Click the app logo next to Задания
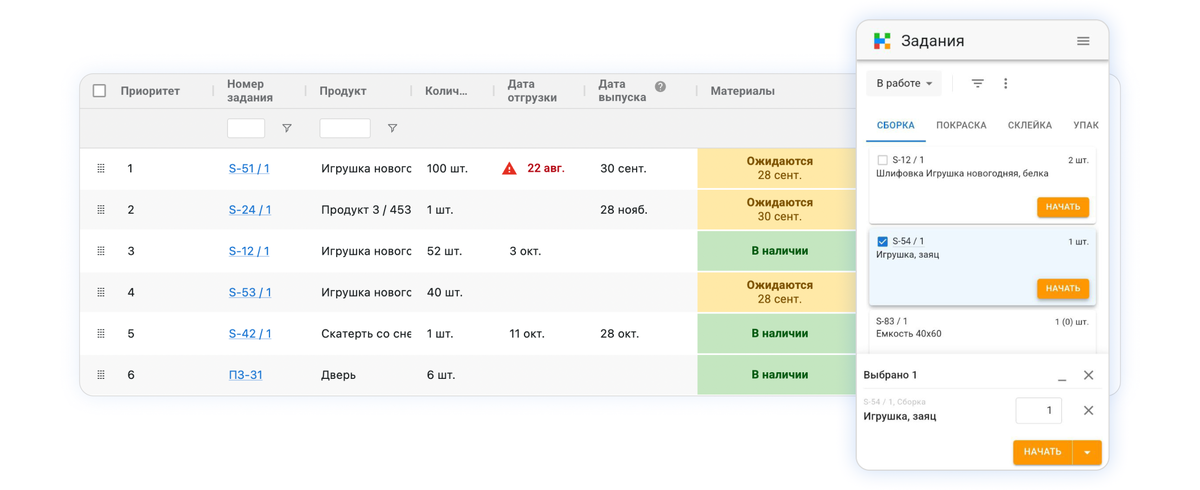This screenshot has width=1200, height=490. 882,41
